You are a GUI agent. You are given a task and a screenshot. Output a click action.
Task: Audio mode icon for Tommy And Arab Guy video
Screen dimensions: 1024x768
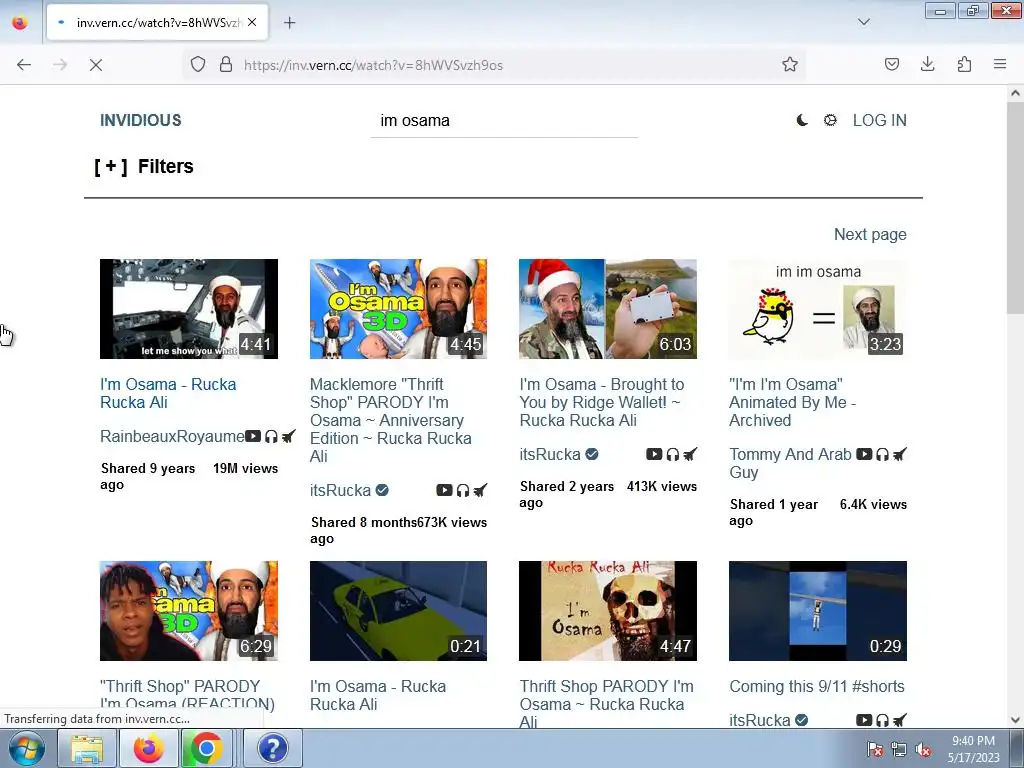(882, 455)
